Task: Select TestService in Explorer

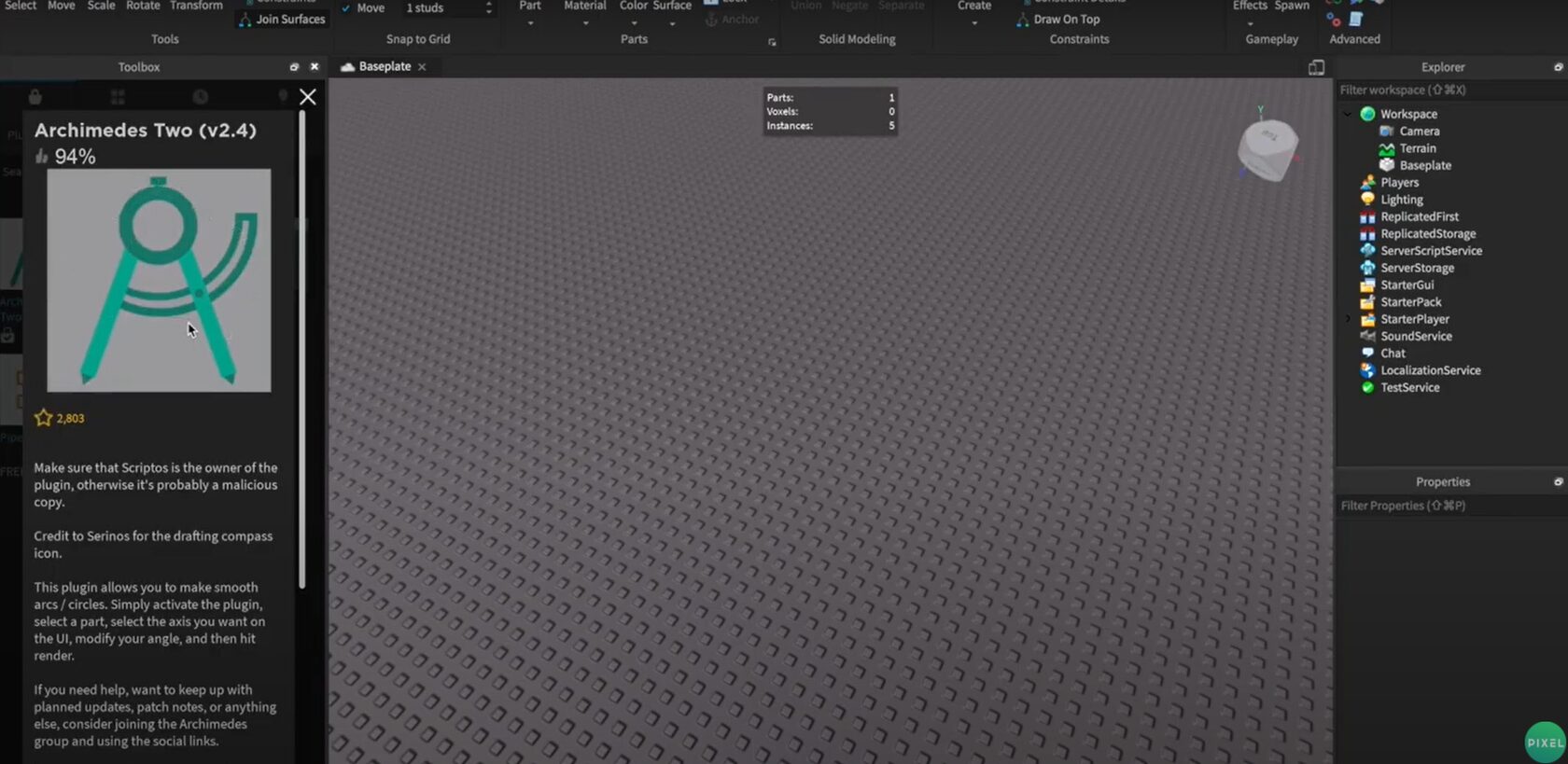Action: click(1409, 388)
